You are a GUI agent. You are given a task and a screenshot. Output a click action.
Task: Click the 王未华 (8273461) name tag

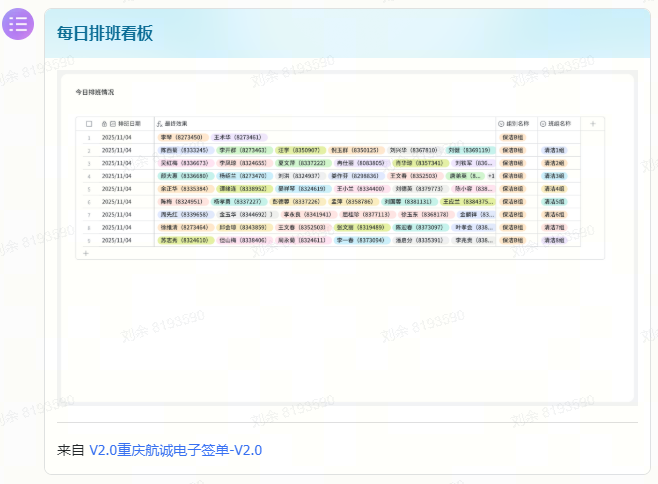coord(238,137)
